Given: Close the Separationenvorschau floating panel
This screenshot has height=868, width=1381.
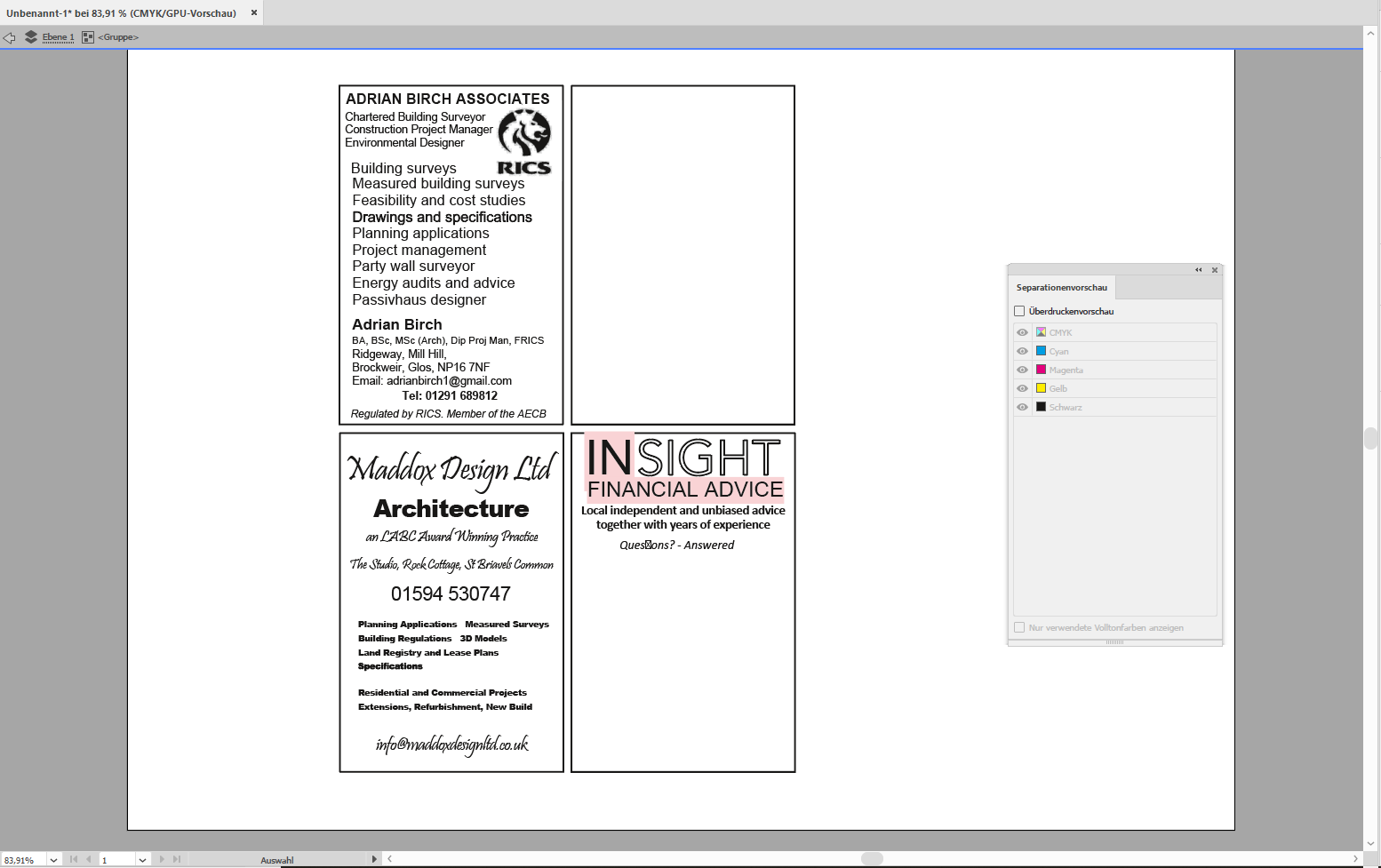Looking at the screenshot, I should 1215,270.
